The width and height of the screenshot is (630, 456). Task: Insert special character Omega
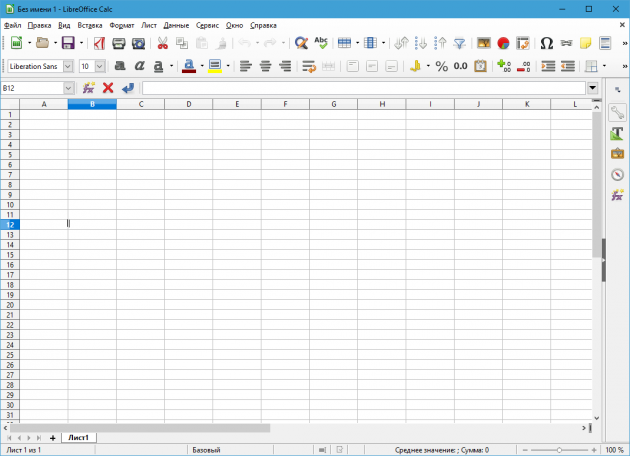(x=546, y=43)
